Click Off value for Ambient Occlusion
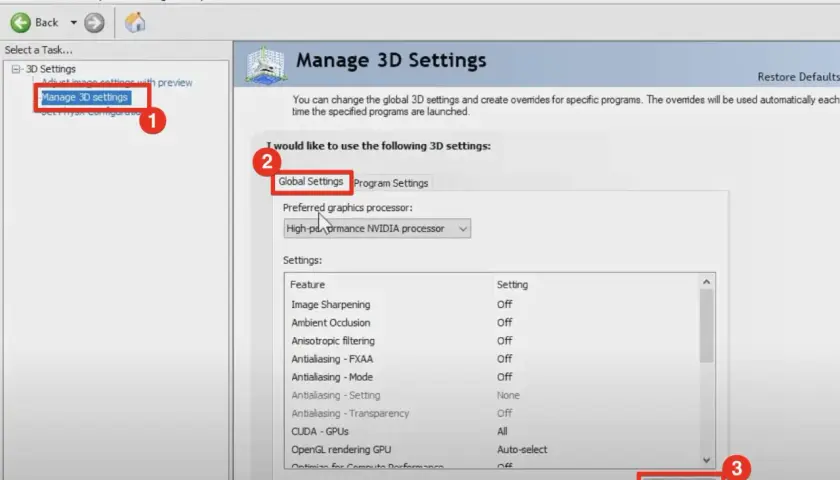The height and width of the screenshot is (480, 840). pos(505,322)
